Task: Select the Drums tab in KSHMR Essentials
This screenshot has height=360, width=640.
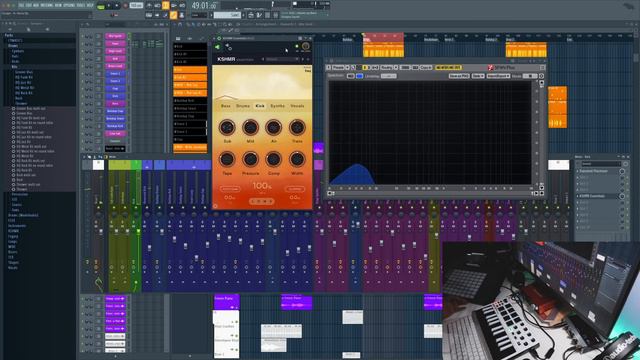Action: click(242, 106)
